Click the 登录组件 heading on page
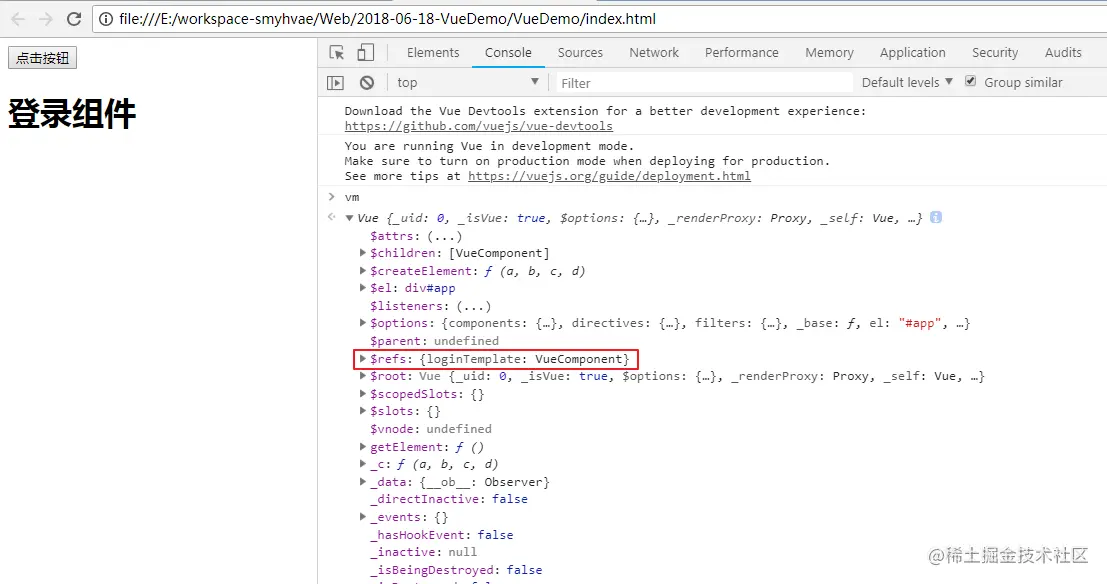1107x584 pixels. click(71, 114)
